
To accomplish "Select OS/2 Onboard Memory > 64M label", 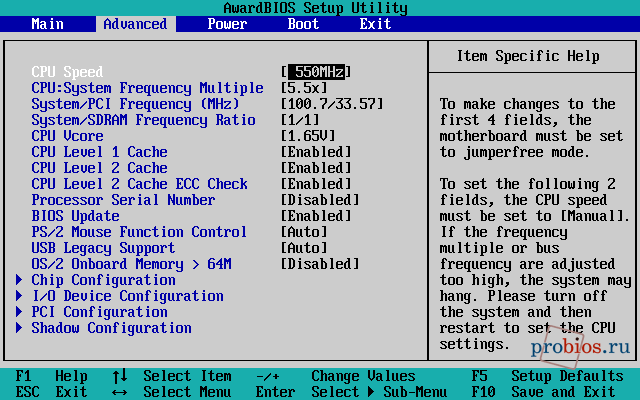I will pos(131,264).
